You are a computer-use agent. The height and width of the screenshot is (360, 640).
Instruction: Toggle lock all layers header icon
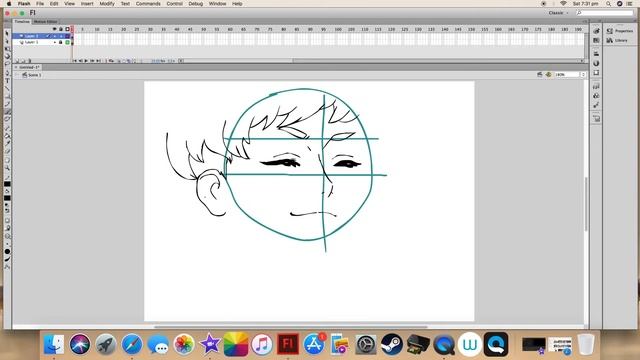(x=61, y=29)
